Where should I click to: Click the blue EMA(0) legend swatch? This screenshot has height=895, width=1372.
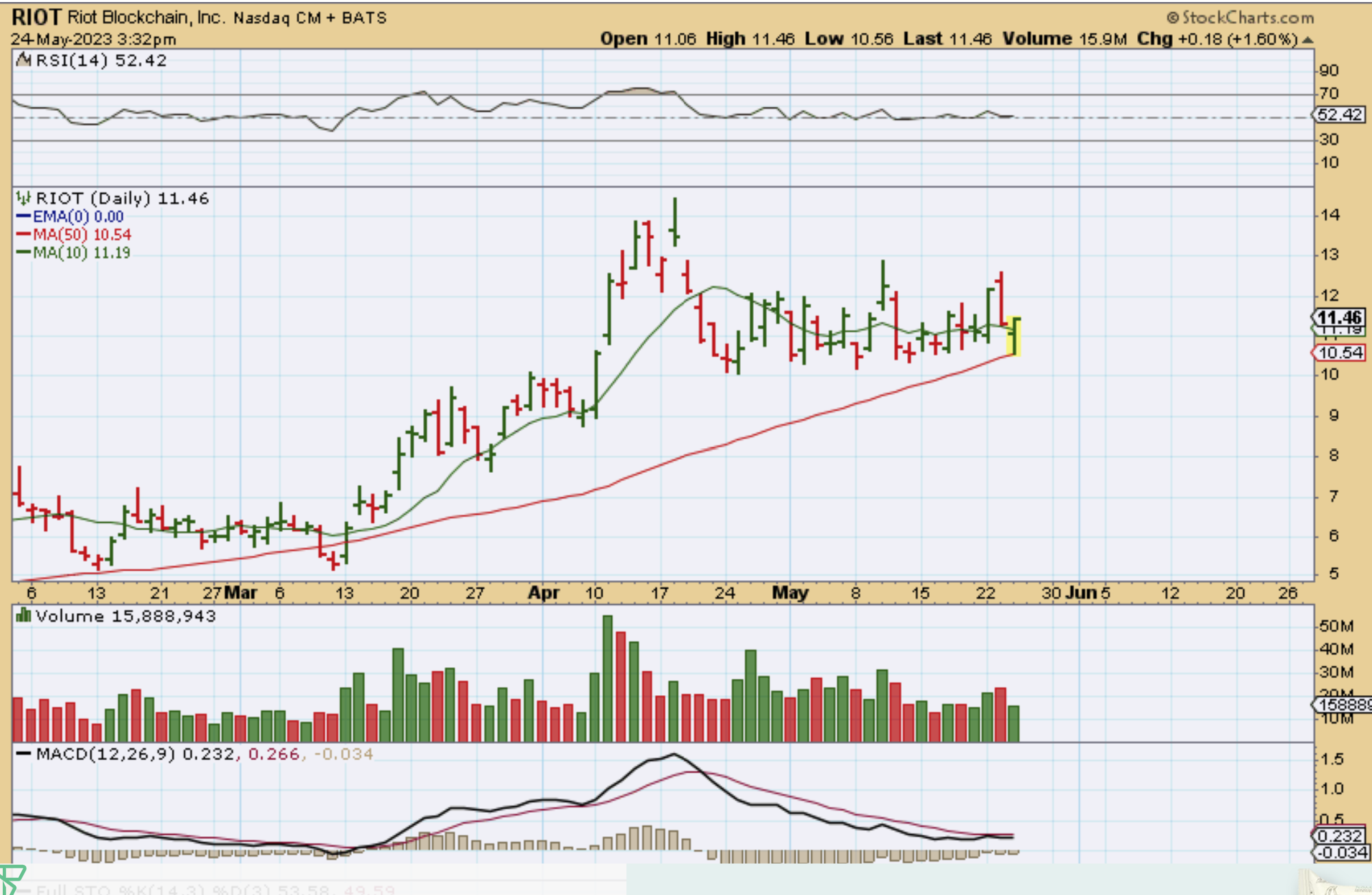23,217
